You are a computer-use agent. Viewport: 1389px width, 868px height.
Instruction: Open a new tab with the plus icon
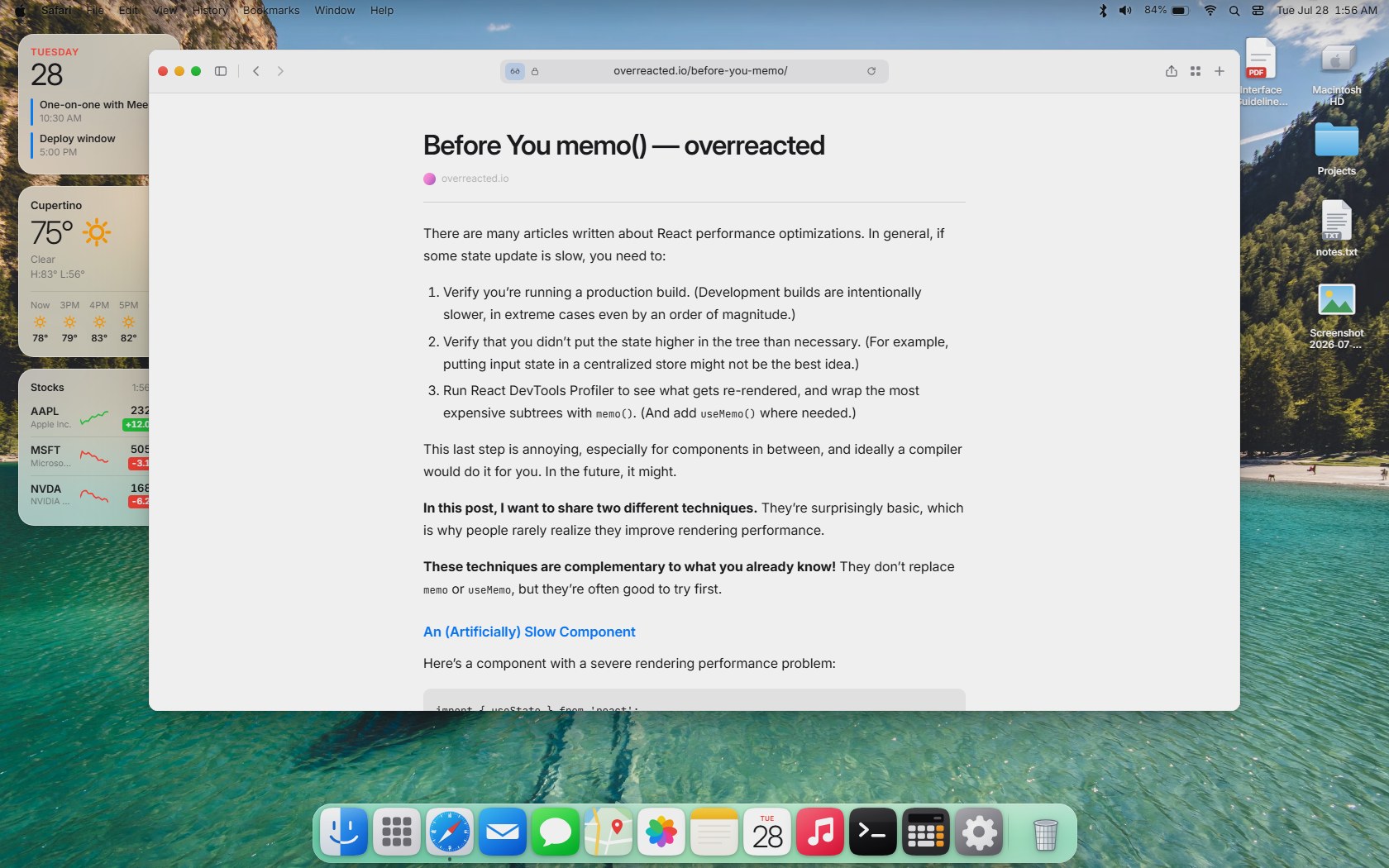pyautogui.click(x=1220, y=71)
